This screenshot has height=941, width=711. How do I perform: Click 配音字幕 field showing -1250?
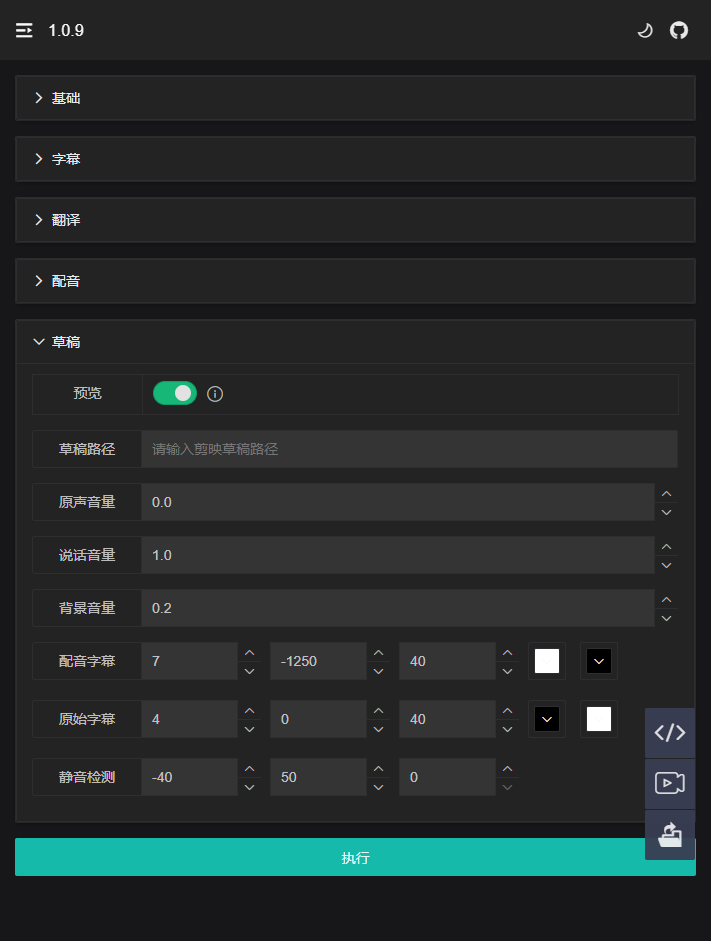point(318,661)
